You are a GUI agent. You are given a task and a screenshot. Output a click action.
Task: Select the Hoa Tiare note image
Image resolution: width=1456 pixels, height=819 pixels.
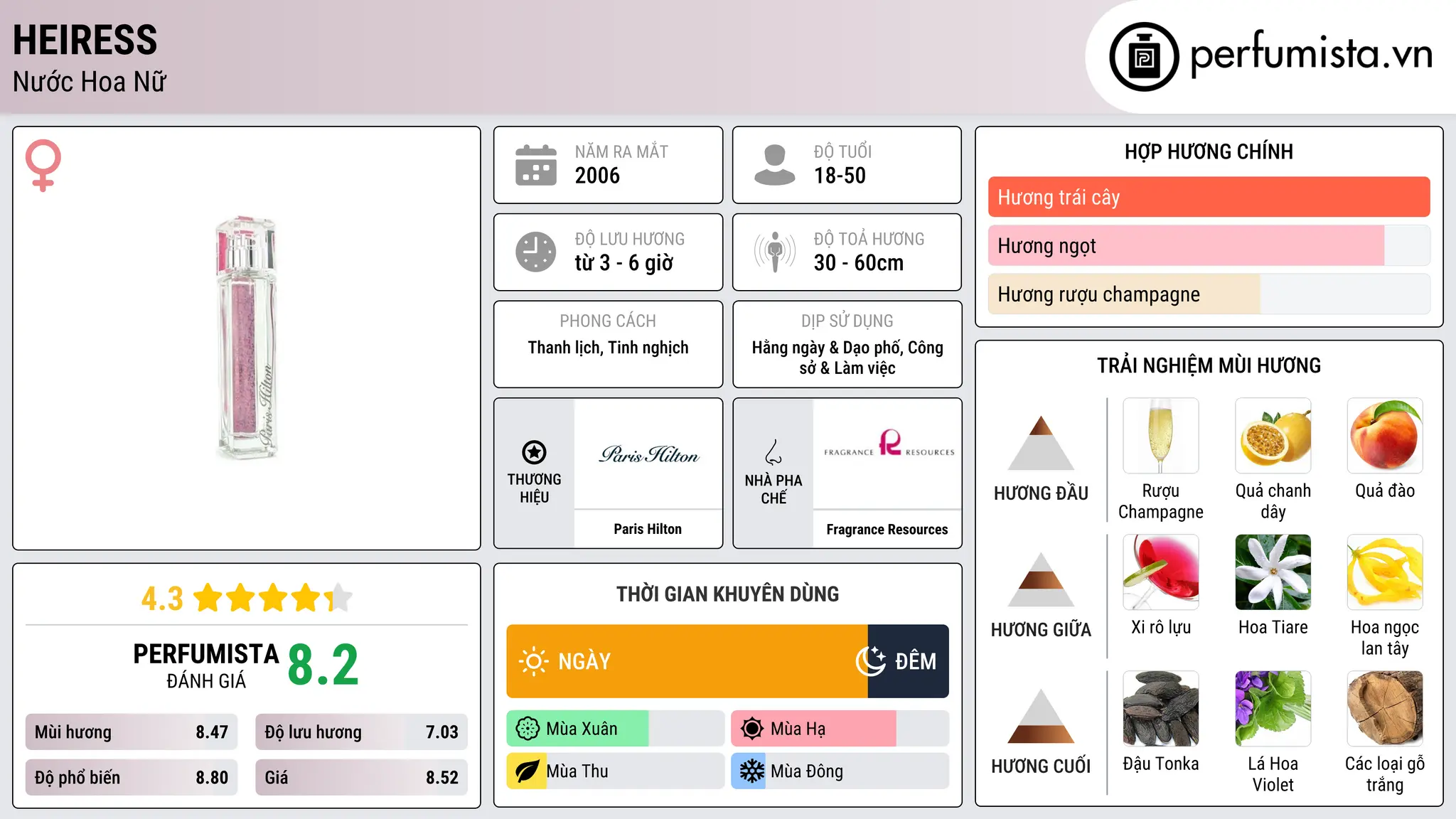click(x=1273, y=572)
